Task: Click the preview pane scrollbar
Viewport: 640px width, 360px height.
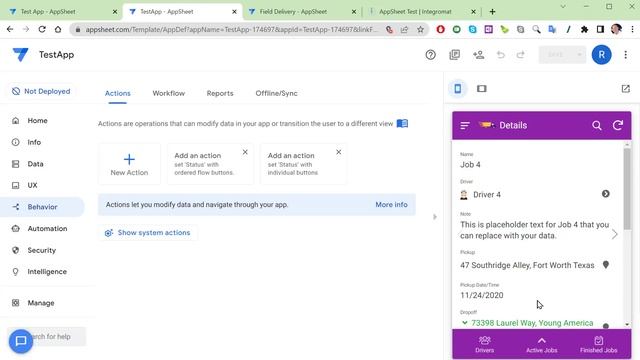Action: 627,189
